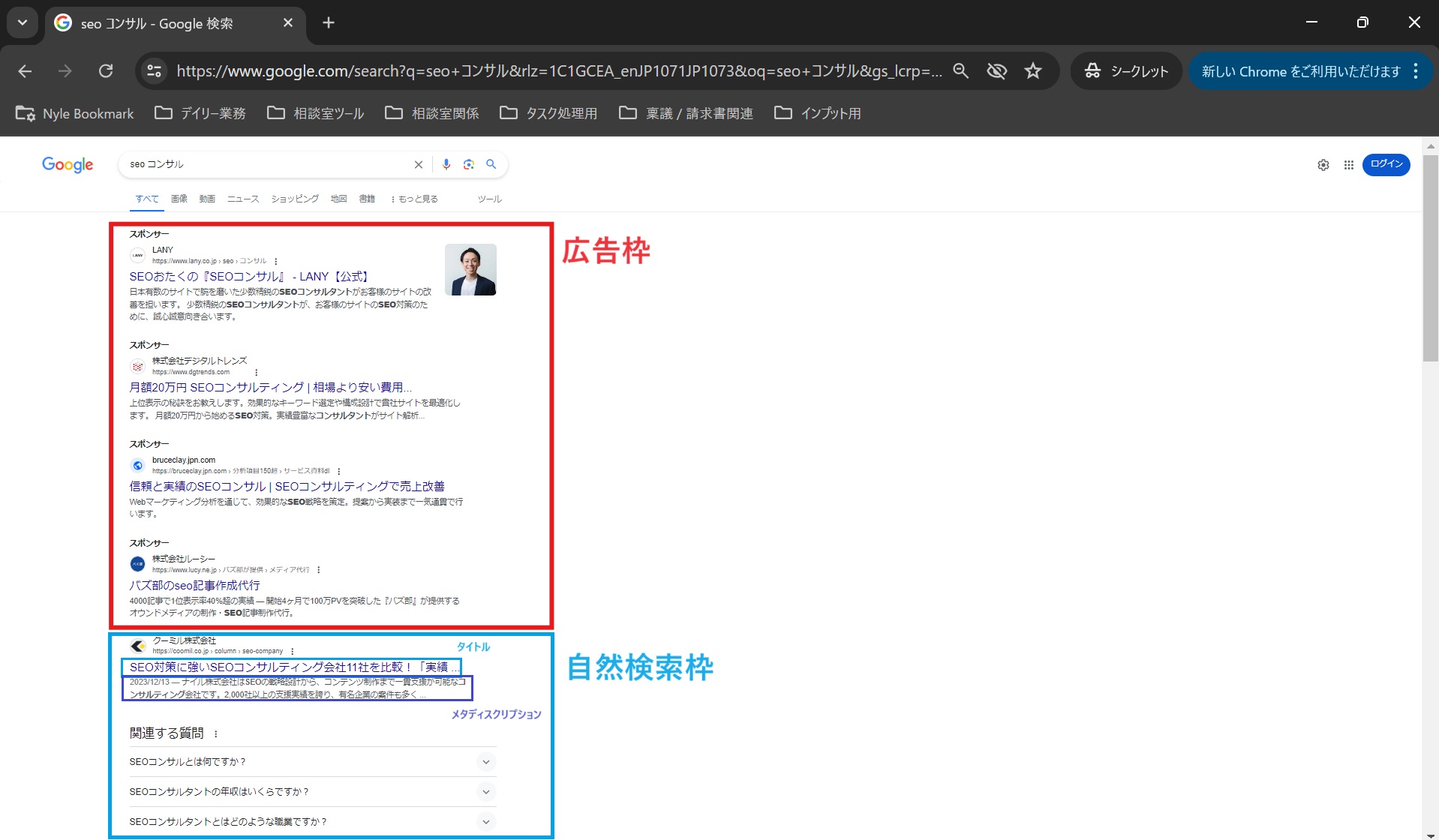Viewport: 1439px width, 840px height.
Task: Open options dots for 株式会社ルーシー ad
Action: click(x=319, y=570)
